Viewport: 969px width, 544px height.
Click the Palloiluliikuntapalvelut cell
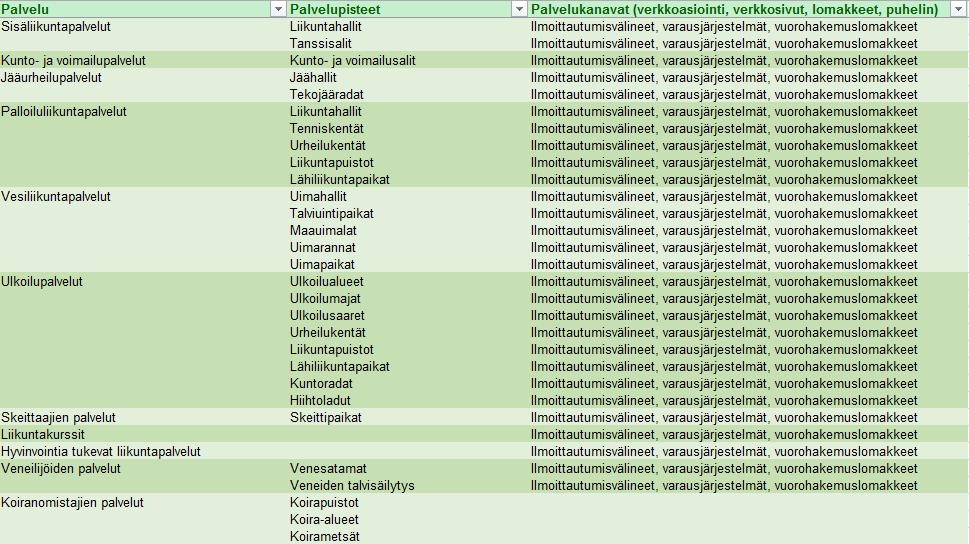pos(143,111)
